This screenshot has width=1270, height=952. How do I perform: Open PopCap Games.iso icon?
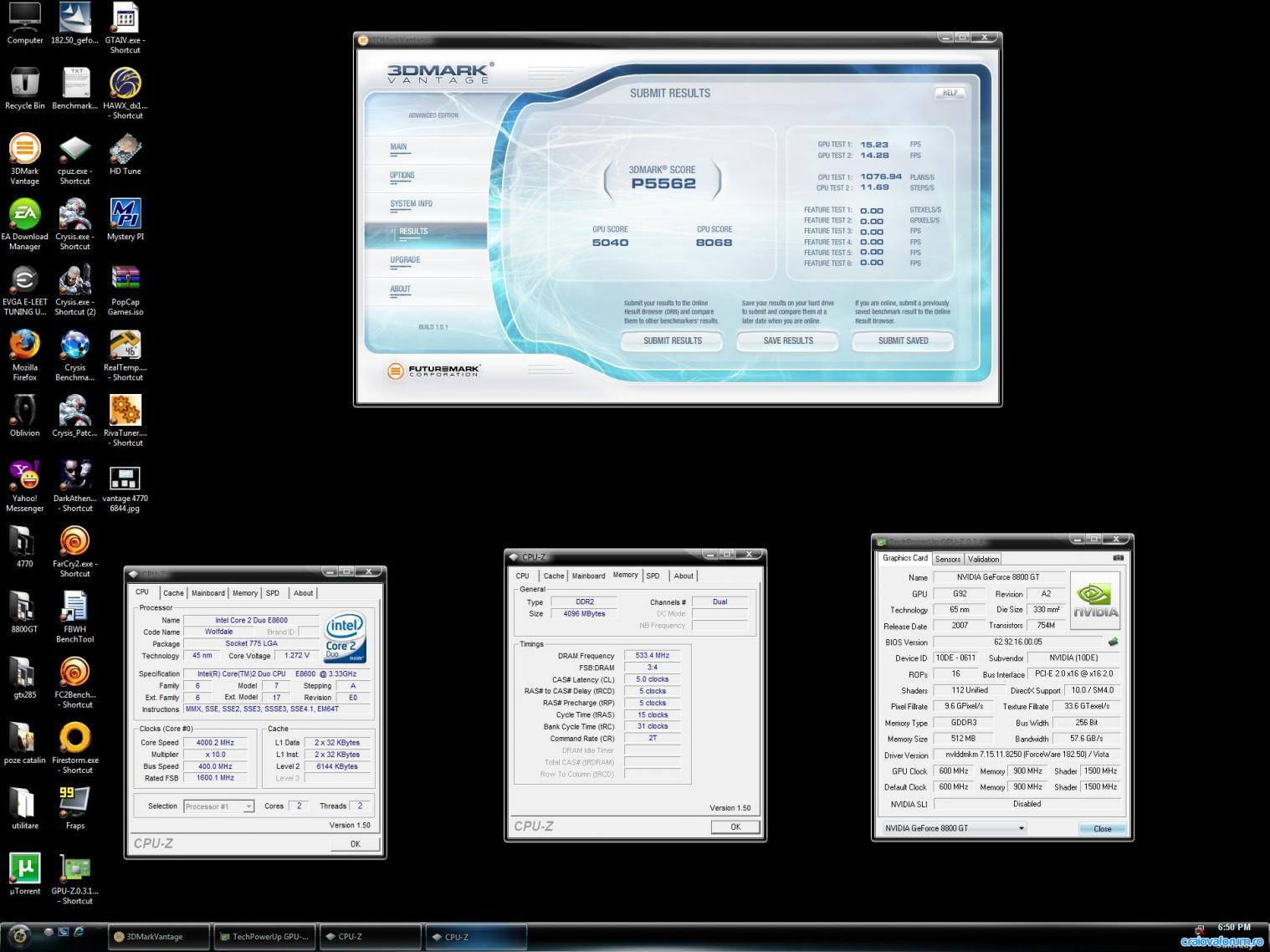[x=125, y=289]
